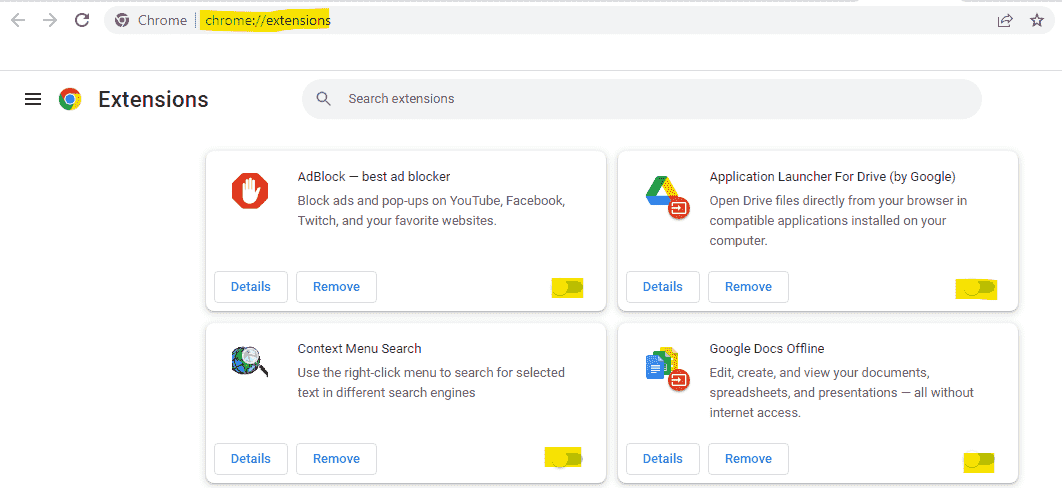This screenshot has height=488, width=1062.
Task: Toggle the AdBlock extension switch
Action: pyautogui.click(x=568, y=288)
